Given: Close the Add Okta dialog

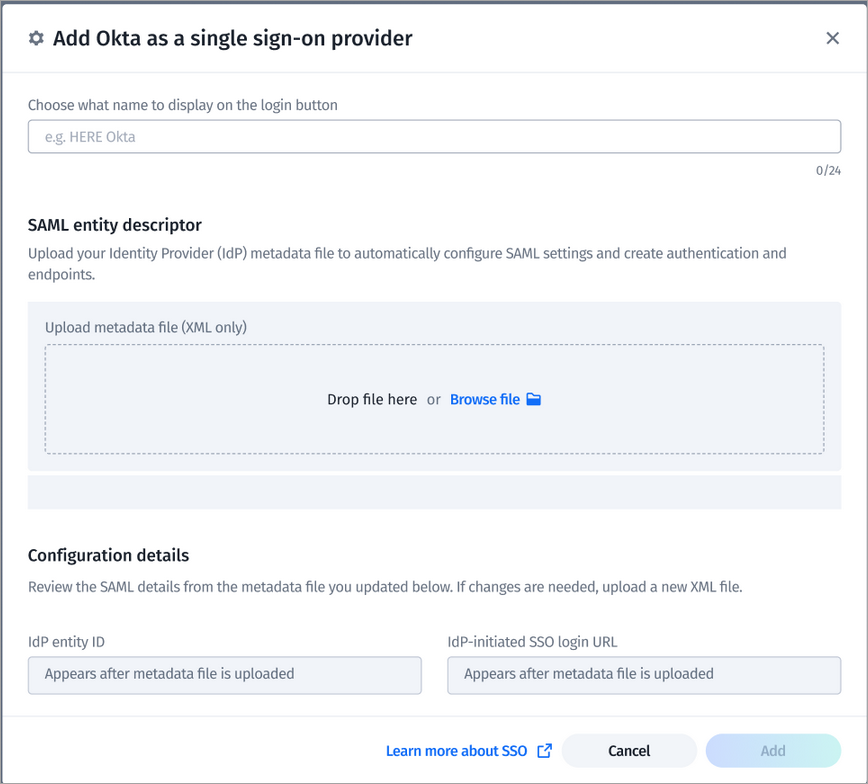Looking at the screenshot, I should (832, 38).
